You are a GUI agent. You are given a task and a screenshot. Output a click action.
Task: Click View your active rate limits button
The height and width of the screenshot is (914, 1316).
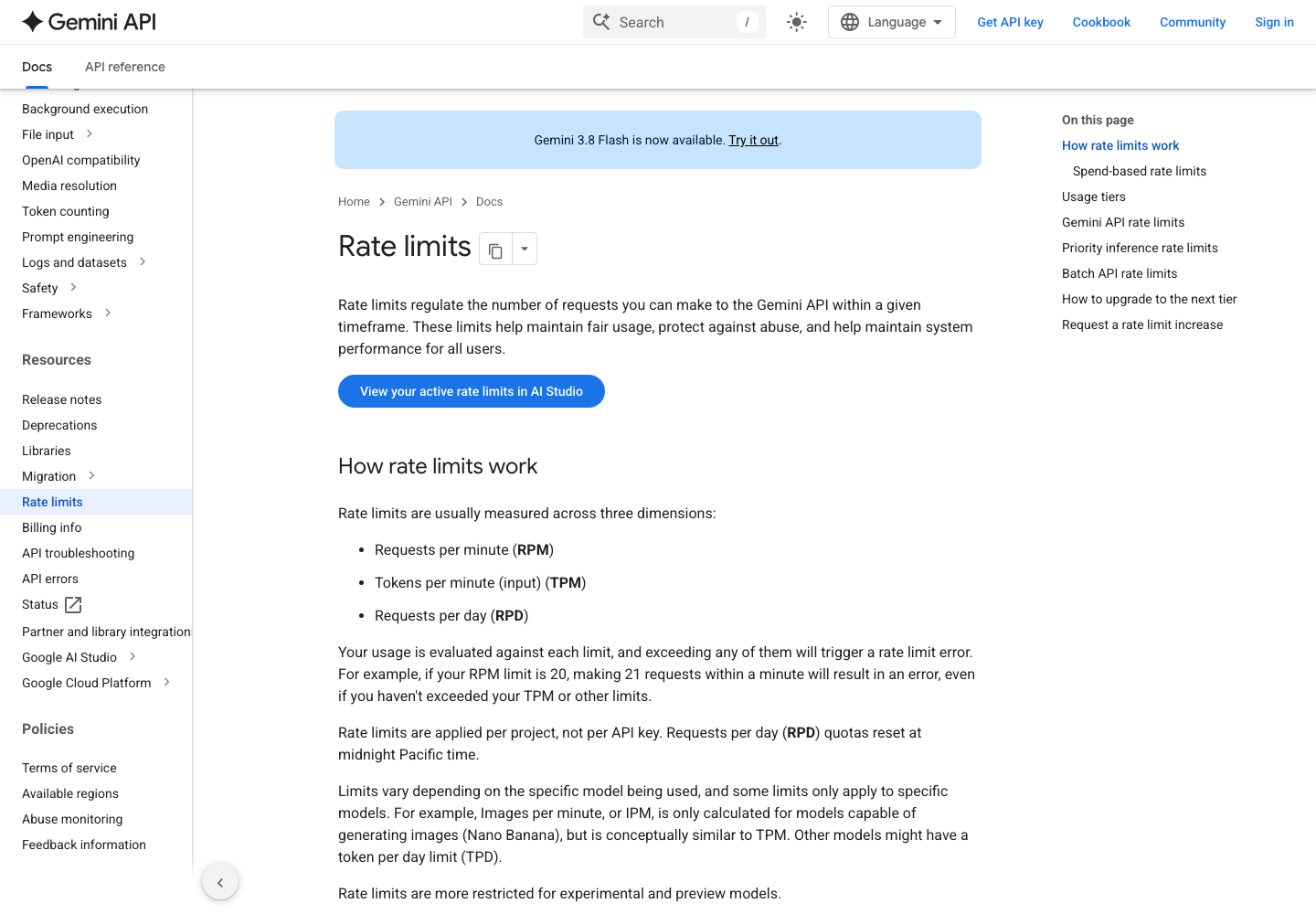[472, 391]
